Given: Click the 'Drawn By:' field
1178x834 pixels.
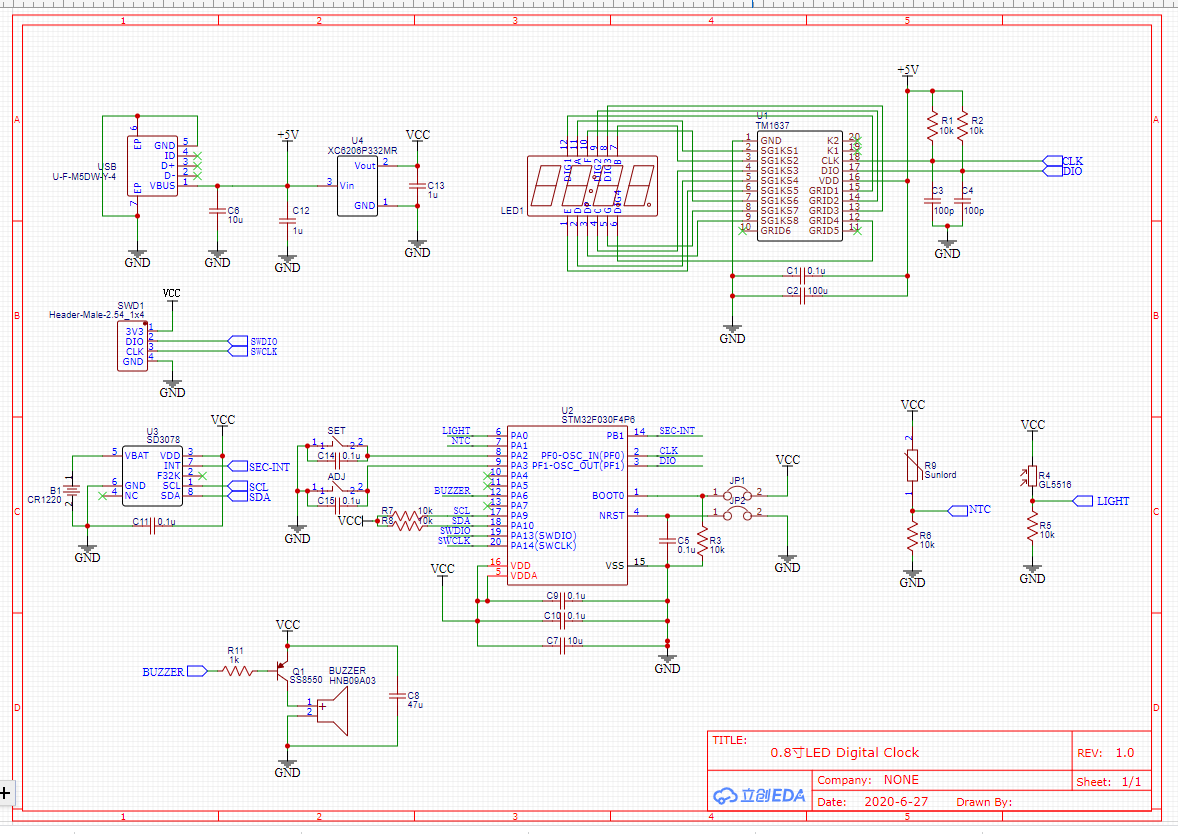Looking at the screenshot, I should [x=984, y=802].
